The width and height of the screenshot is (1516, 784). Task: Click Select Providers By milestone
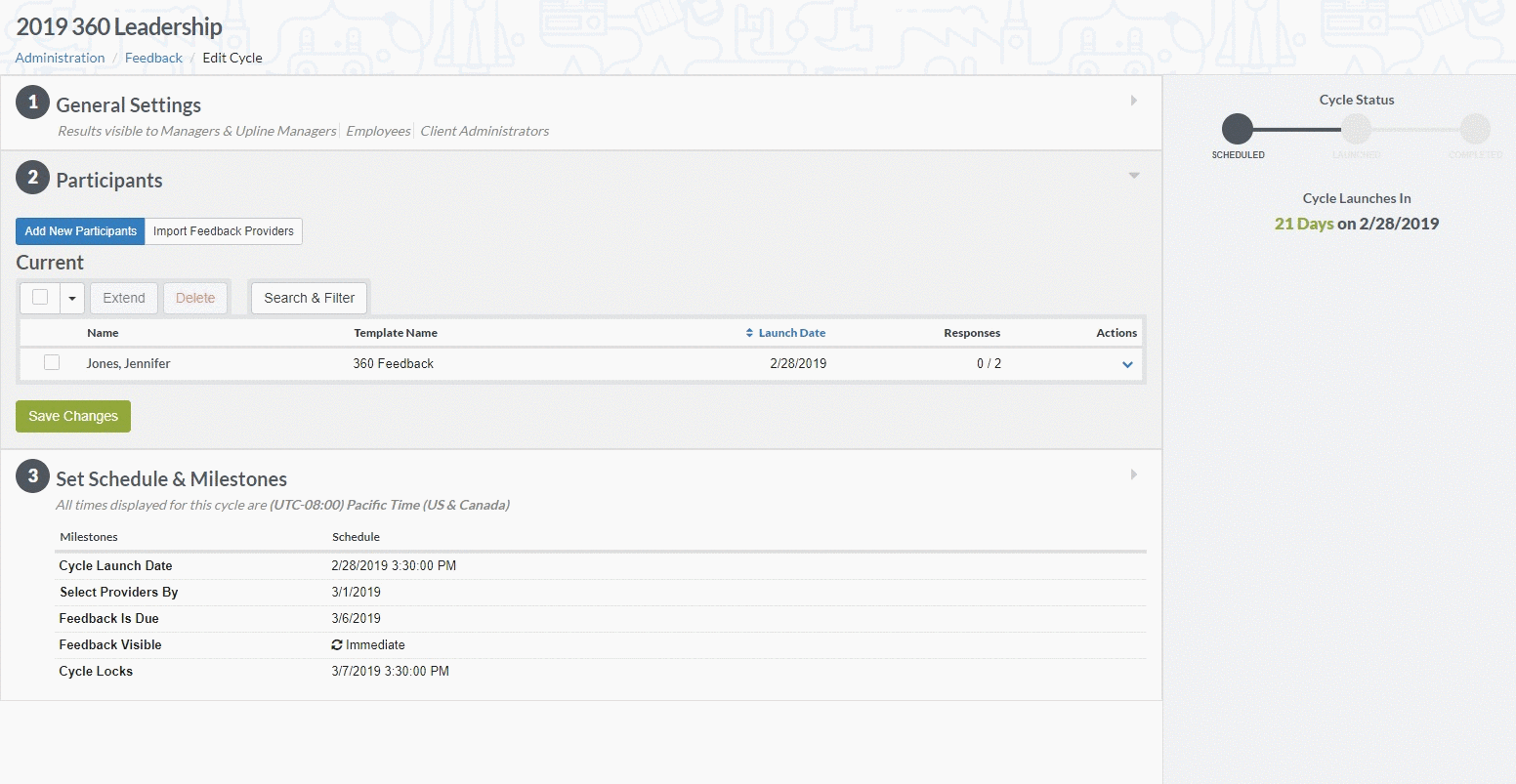[x=118, y=592]
